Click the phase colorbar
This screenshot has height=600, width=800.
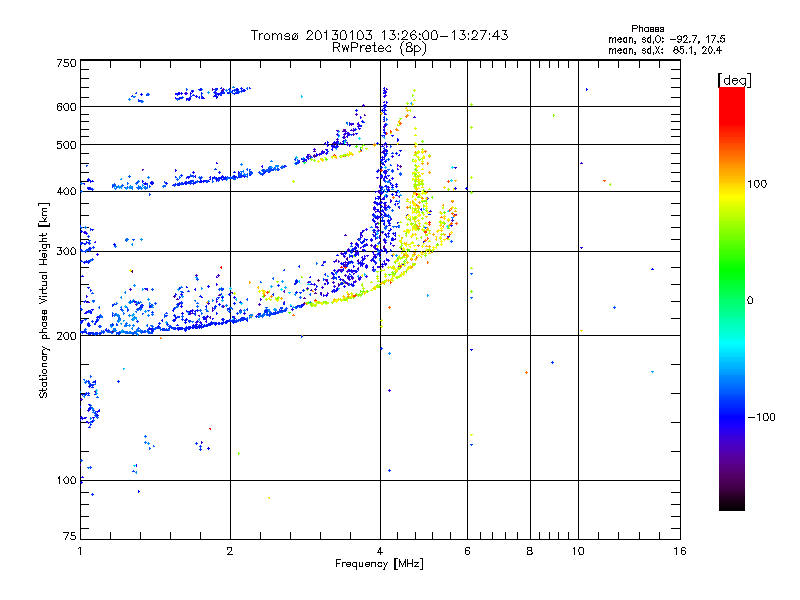click(732, 298)
